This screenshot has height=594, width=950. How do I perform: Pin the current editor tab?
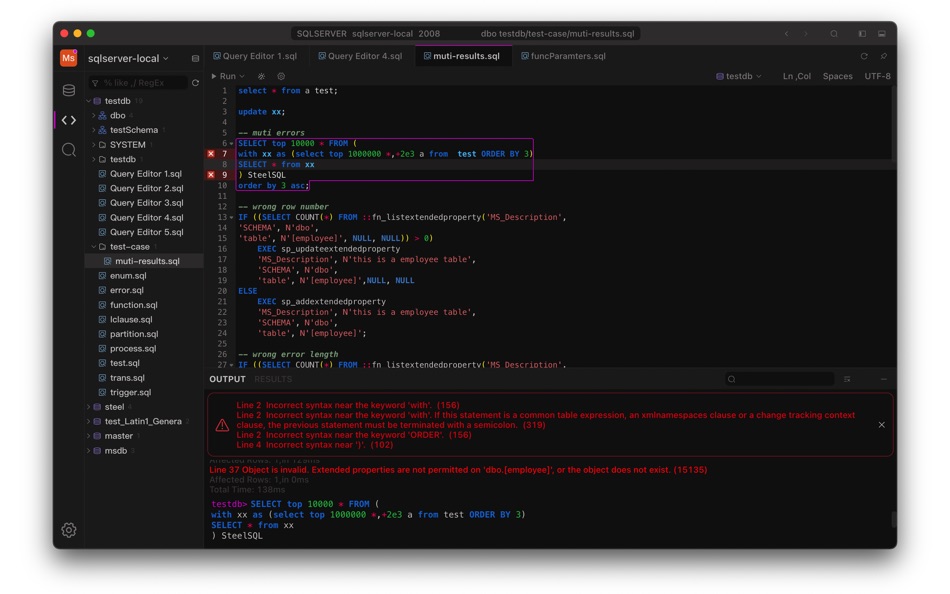(883, 56)
